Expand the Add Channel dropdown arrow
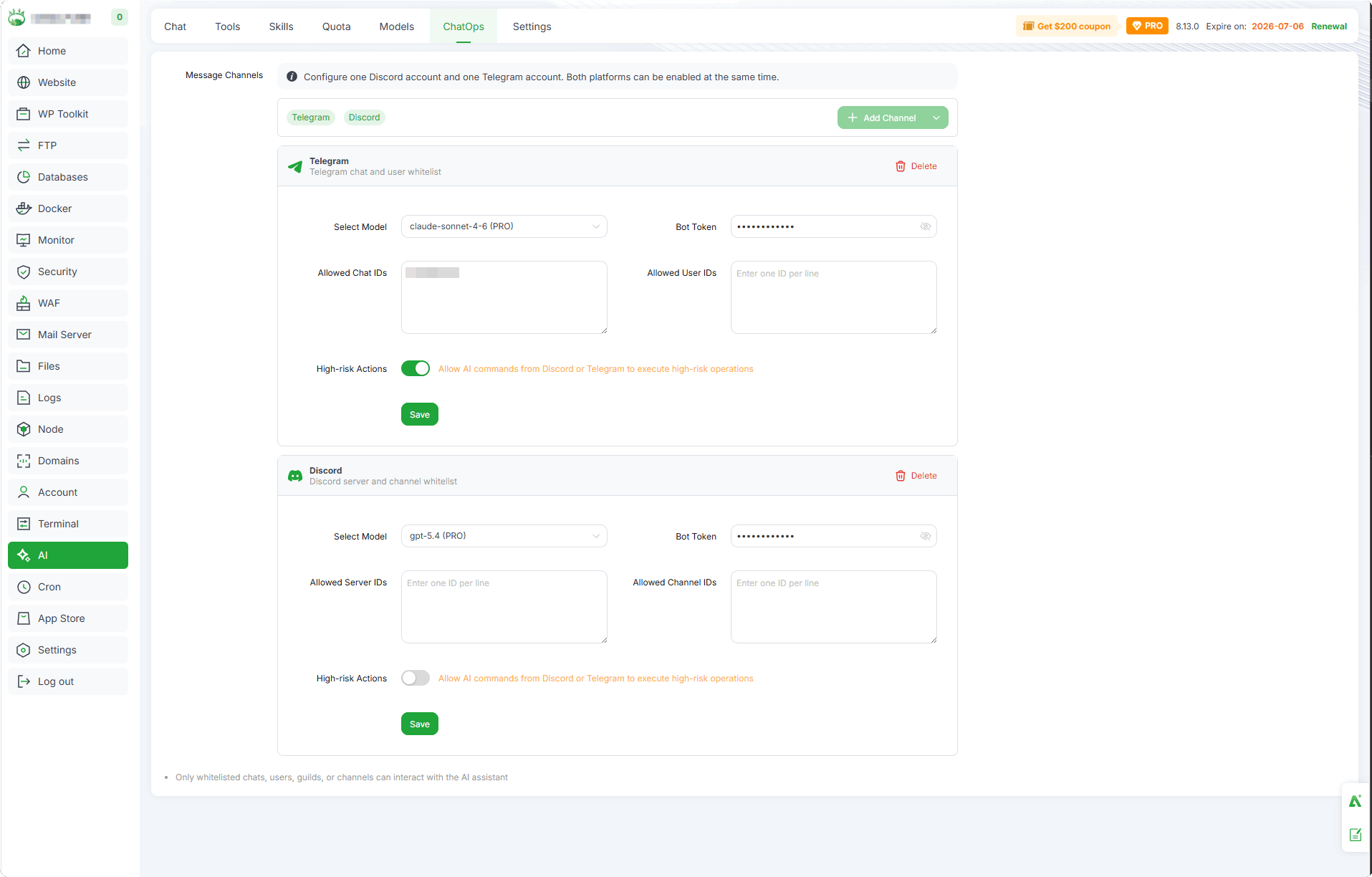1372x877 pixels. [x=936, y=118]
